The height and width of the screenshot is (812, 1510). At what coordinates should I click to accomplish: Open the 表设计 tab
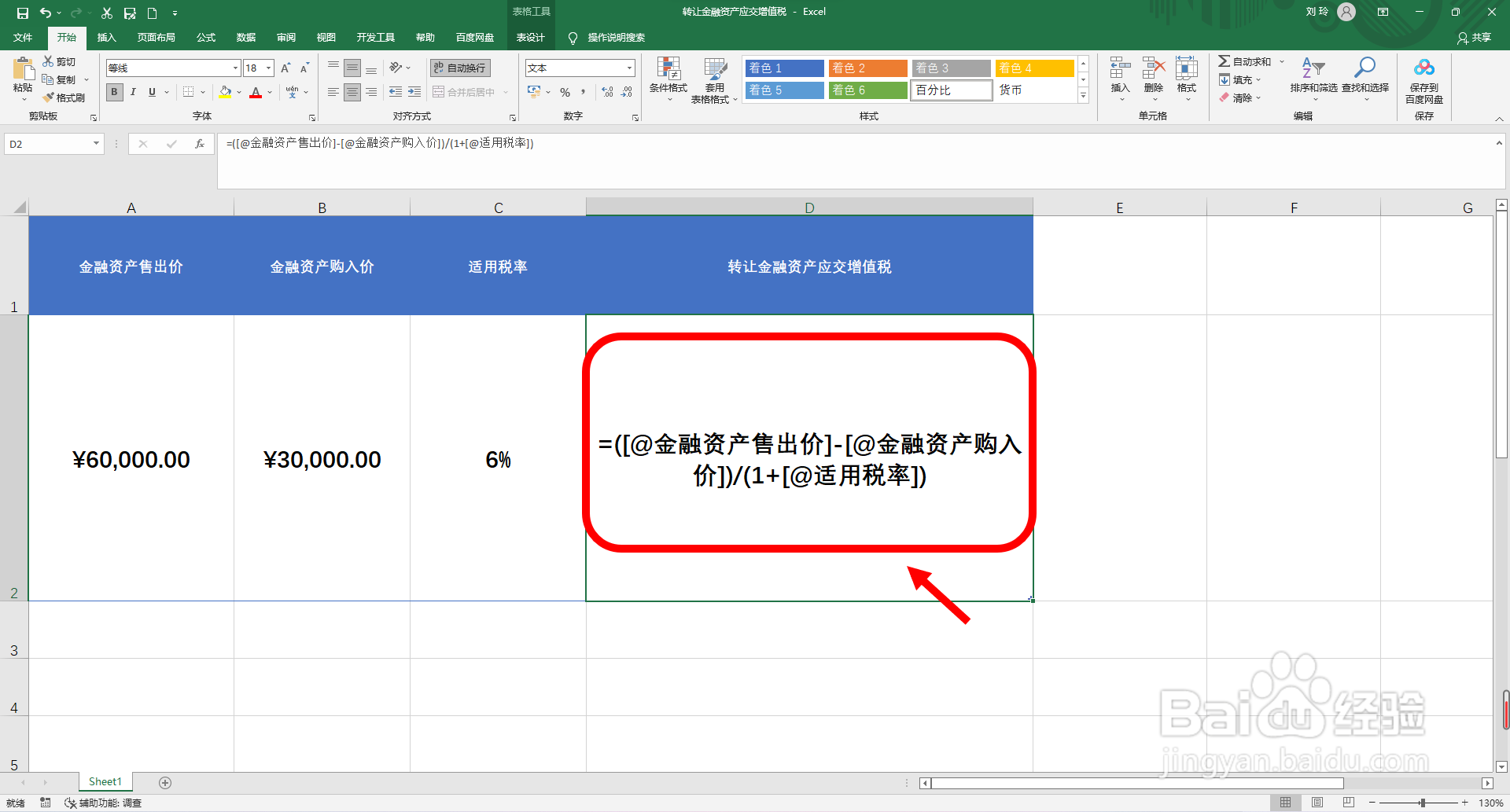531,37
